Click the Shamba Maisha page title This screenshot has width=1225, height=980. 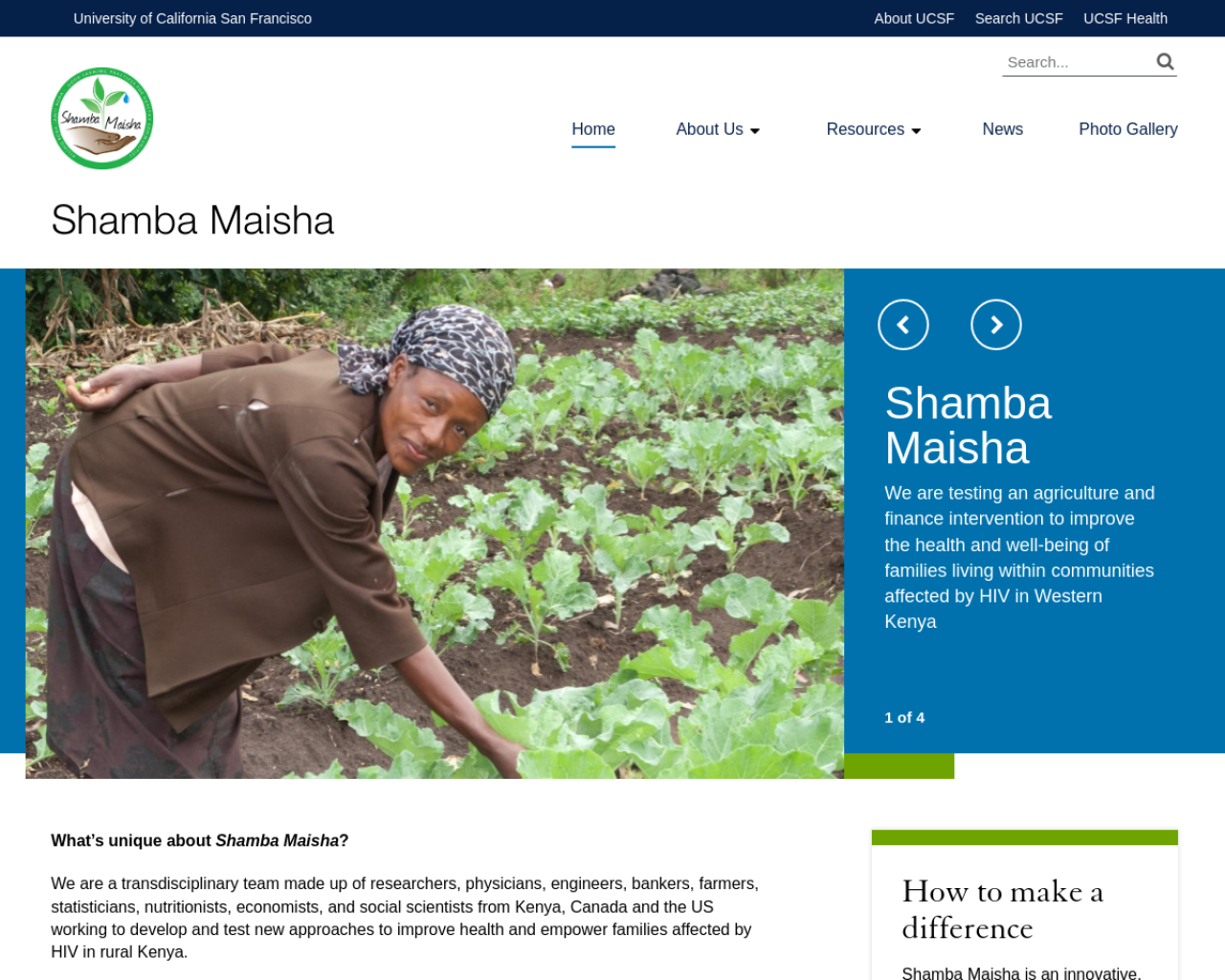coord(192,220)
